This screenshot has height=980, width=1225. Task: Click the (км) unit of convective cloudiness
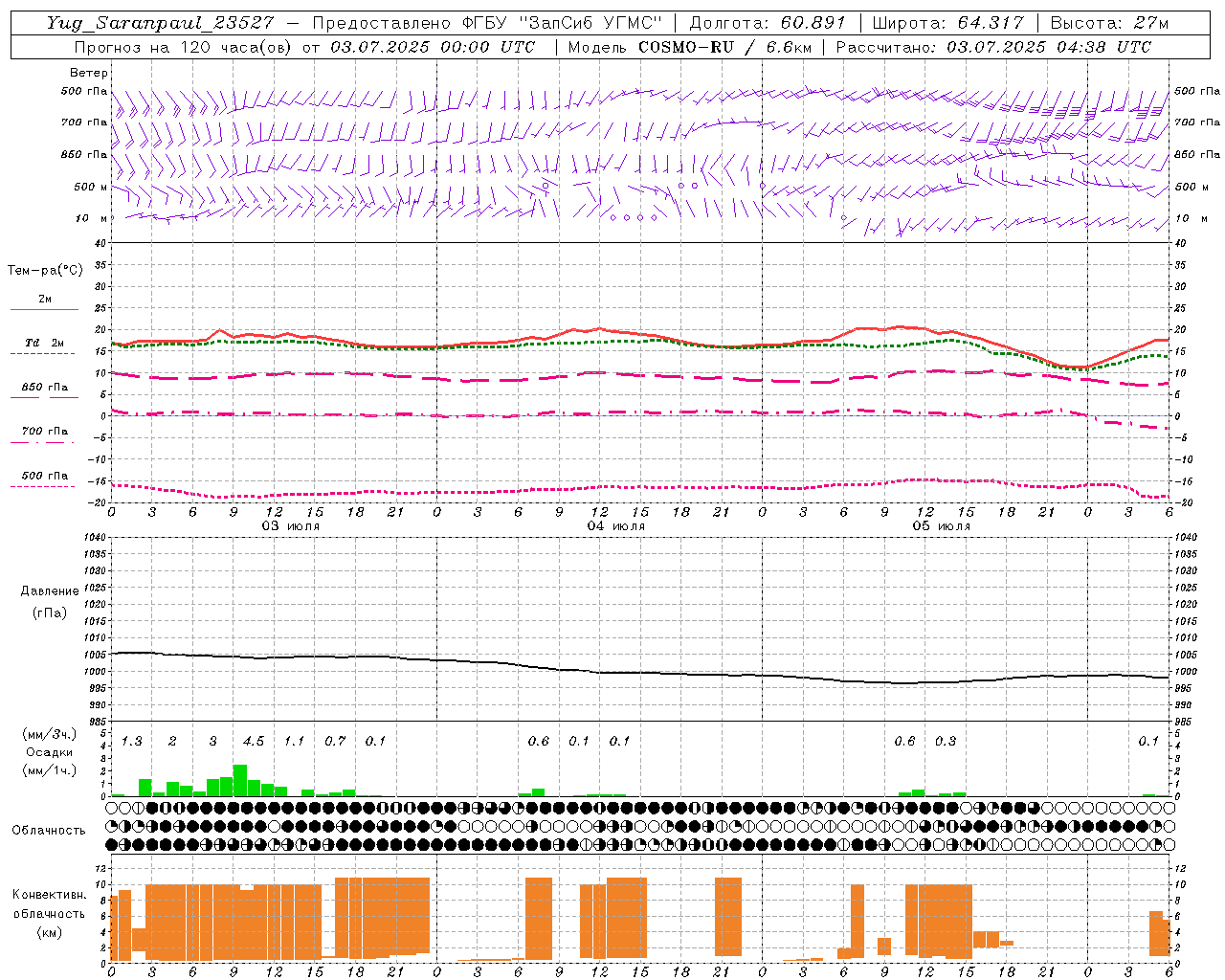coord(50,932)
